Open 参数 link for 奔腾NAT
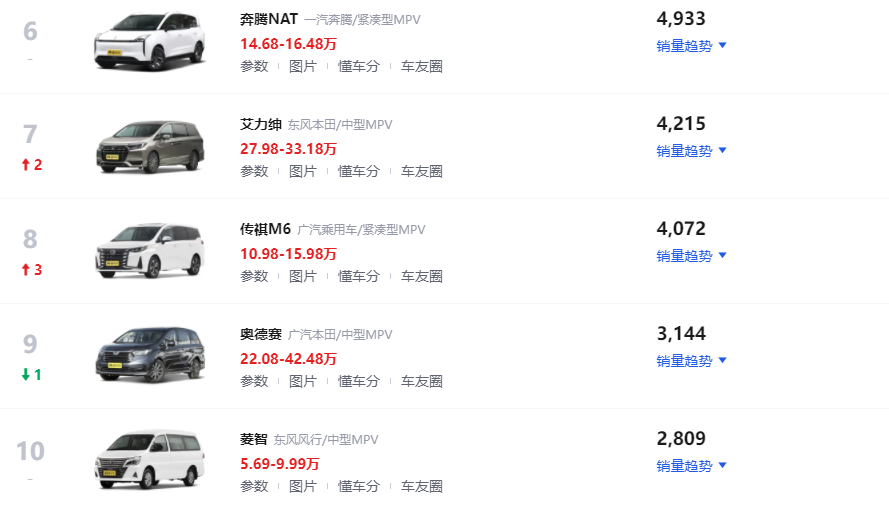Screen dimensions: 889x507 [x=254, y=66]
